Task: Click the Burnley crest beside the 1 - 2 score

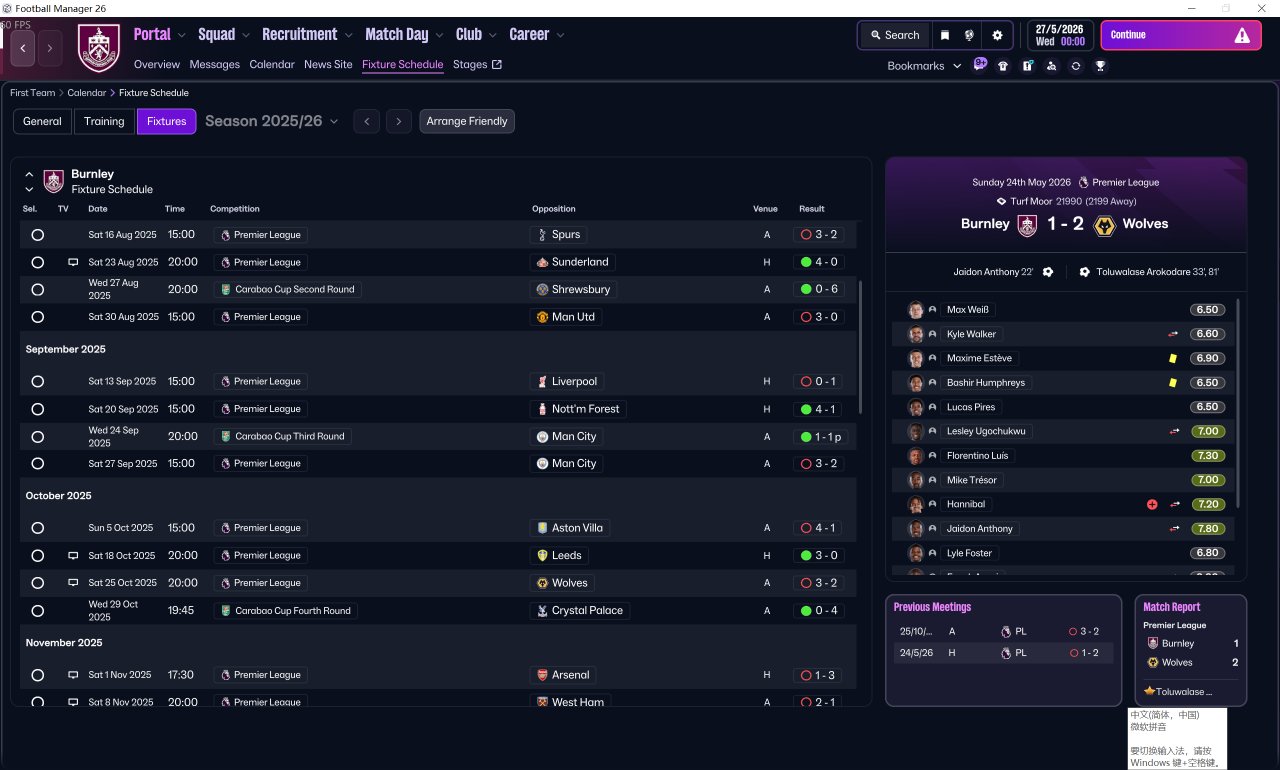Action: (1027, 225)
